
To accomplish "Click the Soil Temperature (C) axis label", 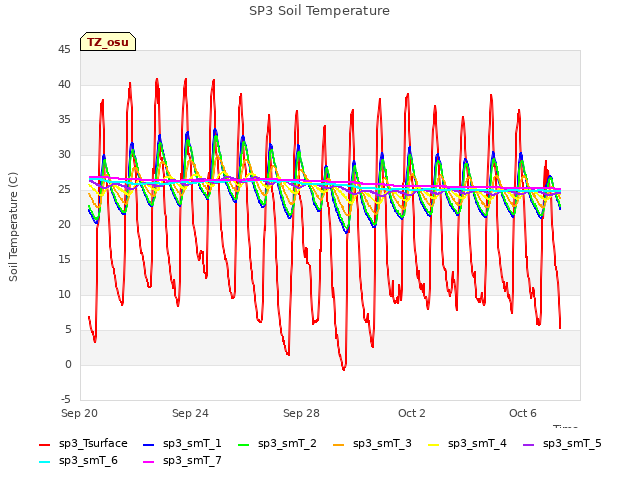I will point(13,227).
